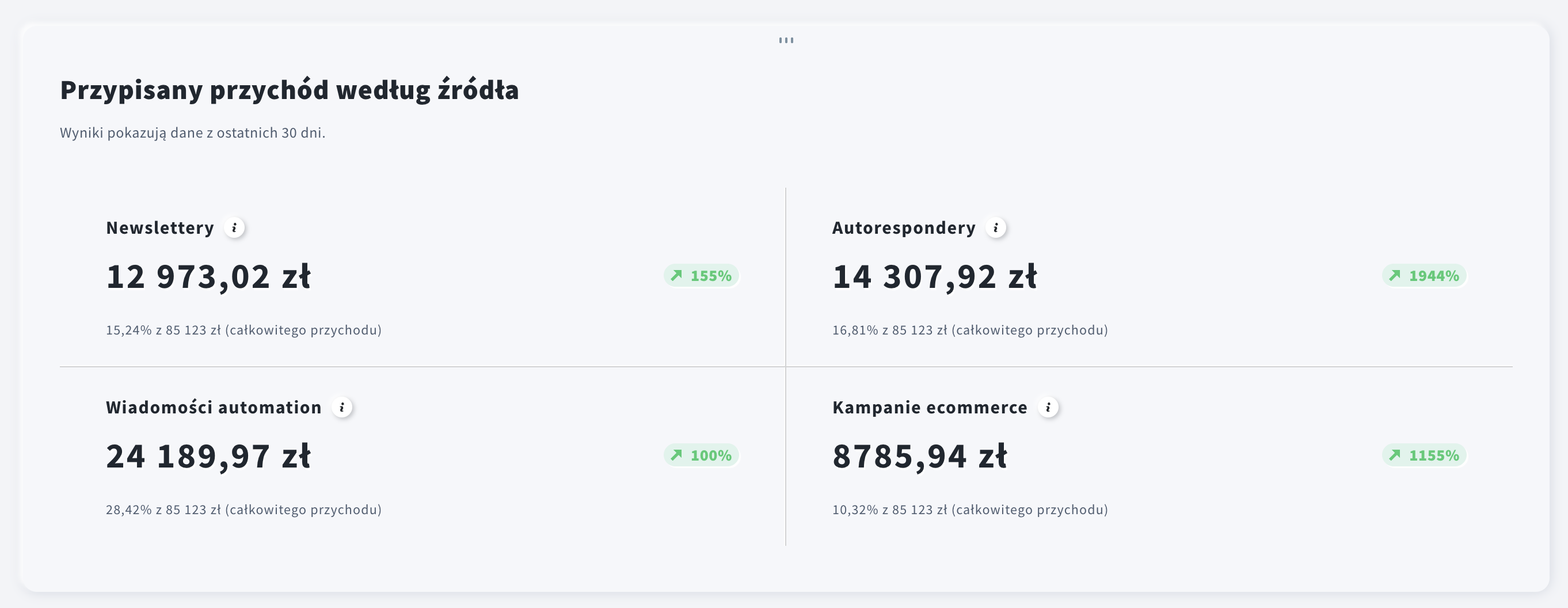
Task: Click the Kampanie ecommerce label
Action: coord(930,407)
